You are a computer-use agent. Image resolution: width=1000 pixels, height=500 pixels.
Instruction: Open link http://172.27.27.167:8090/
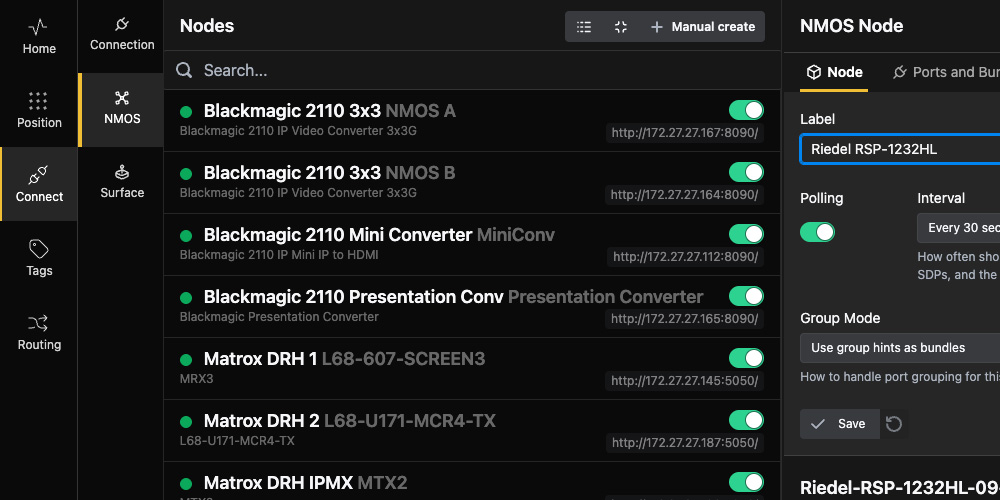[685, 133]
